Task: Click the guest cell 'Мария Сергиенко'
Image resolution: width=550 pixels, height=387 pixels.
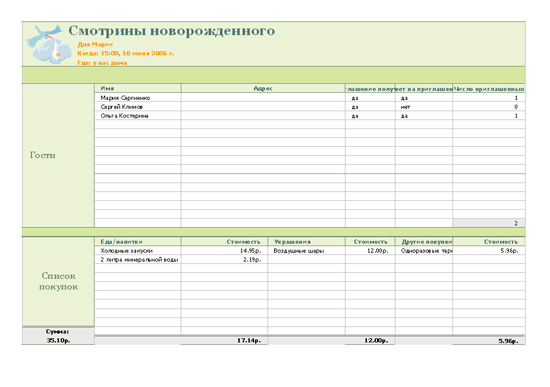Action: [x=138, y=98]
